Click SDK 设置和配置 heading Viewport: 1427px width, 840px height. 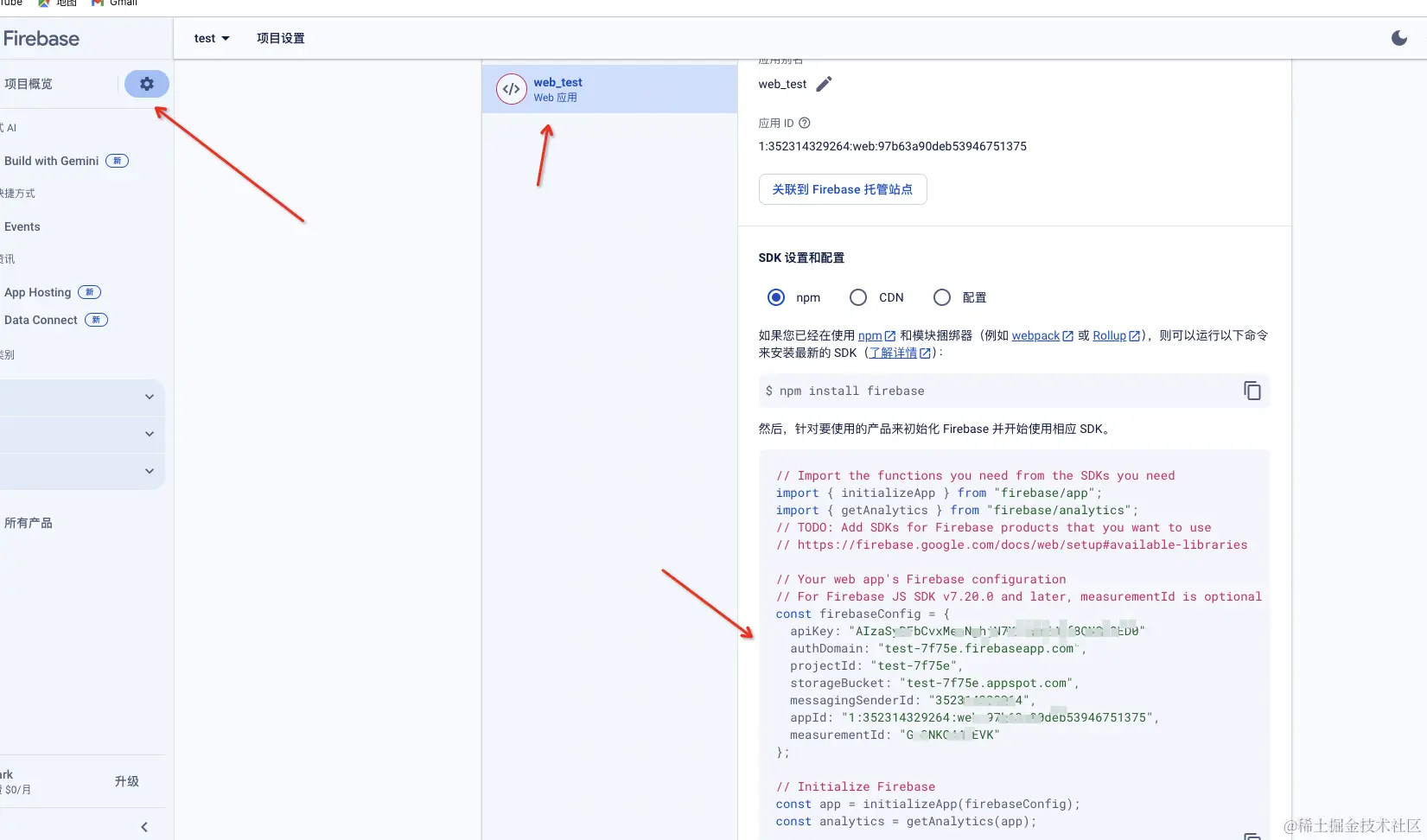tap(801, 258)
